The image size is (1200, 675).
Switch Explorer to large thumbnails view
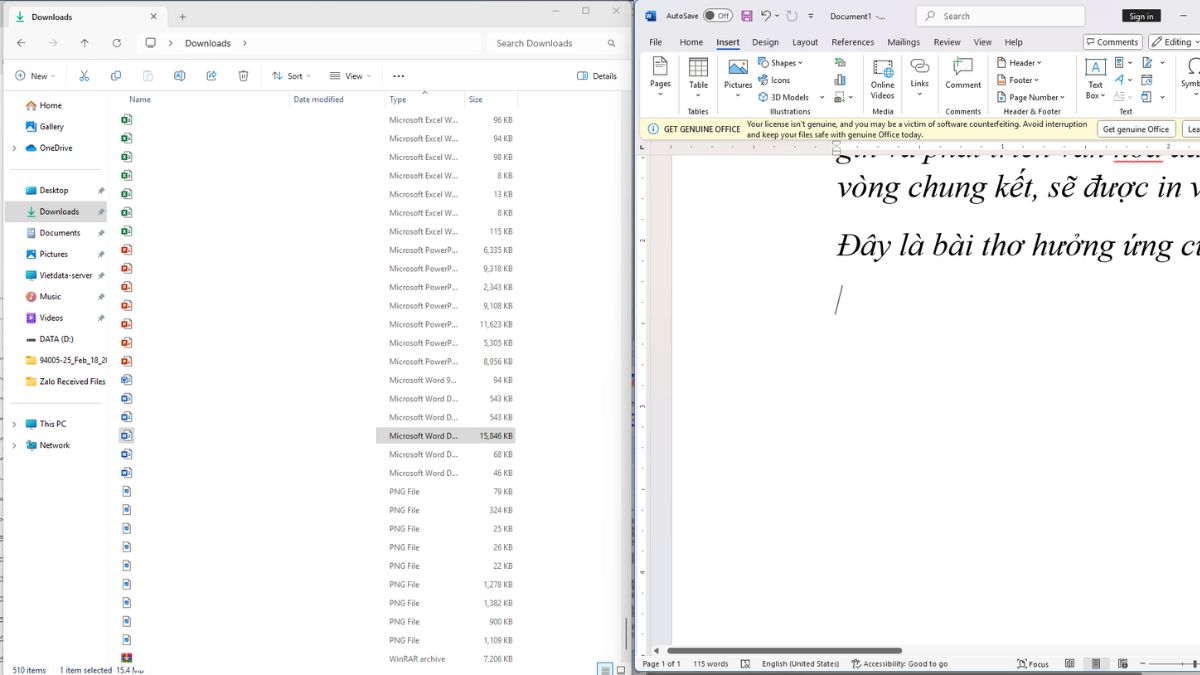coord(620,669)
